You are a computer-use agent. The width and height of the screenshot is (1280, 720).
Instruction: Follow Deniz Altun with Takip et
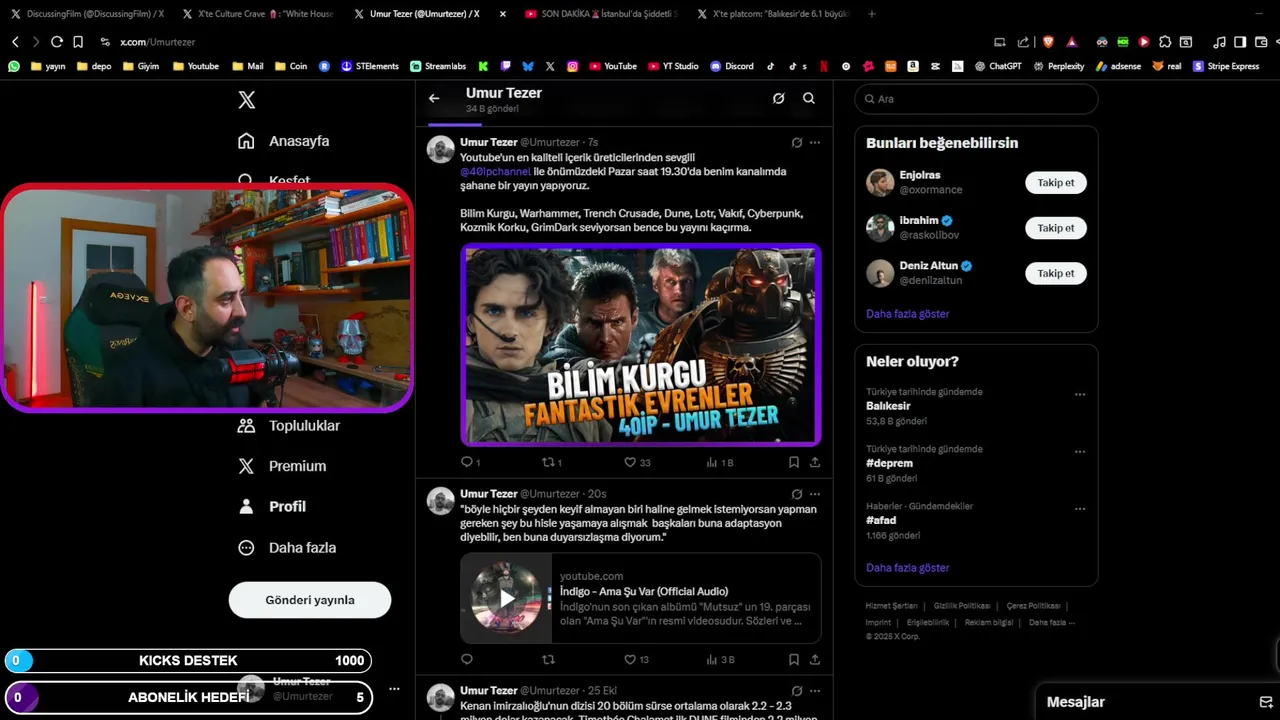tap(1056, 273)
